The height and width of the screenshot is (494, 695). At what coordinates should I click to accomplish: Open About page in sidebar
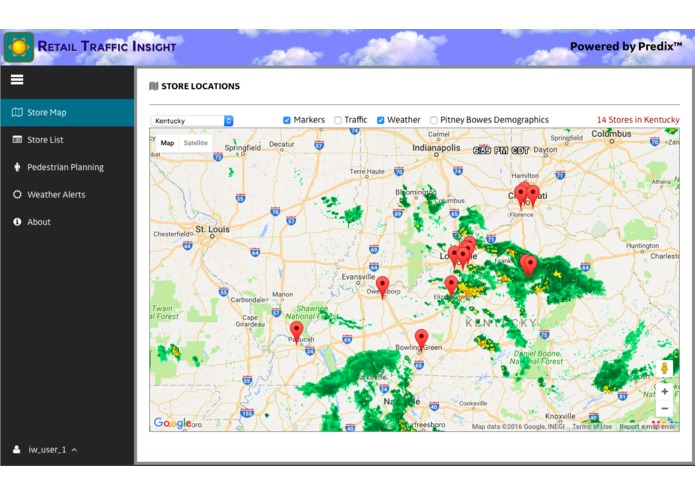click(67, 222)
